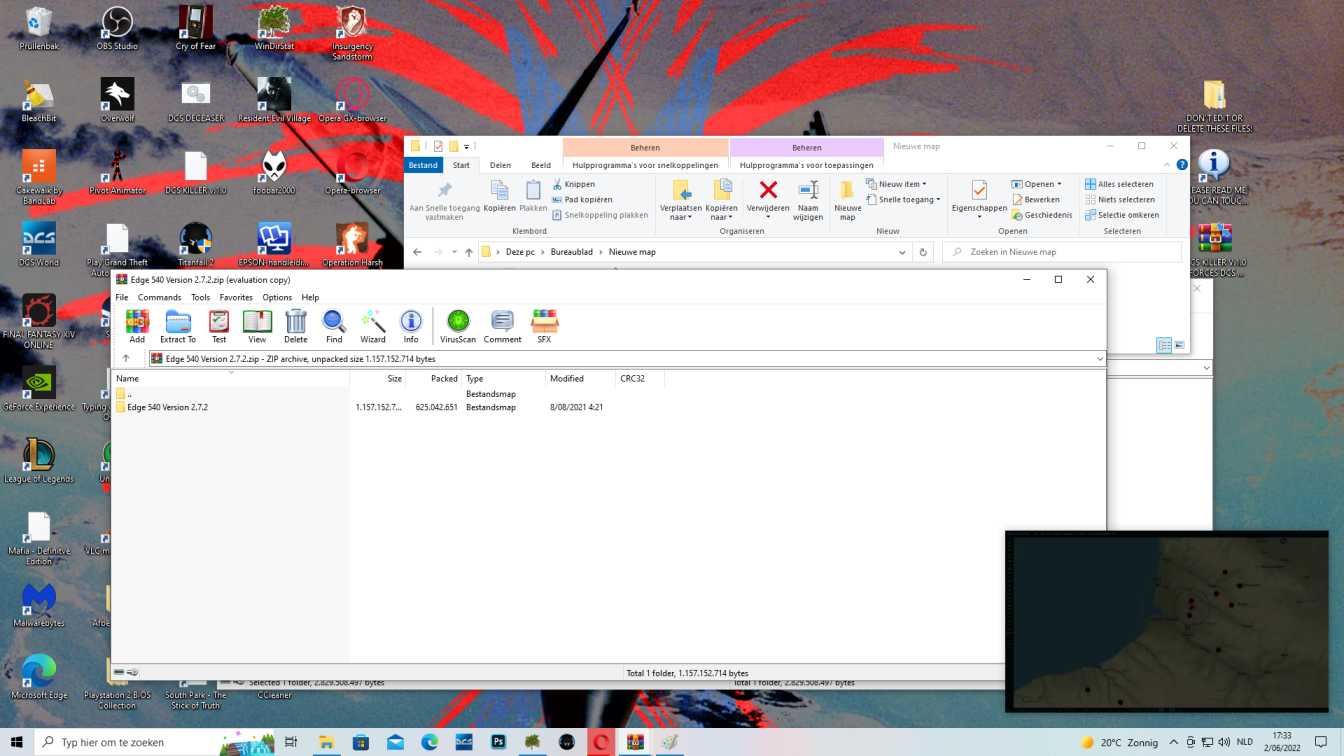Screen dimensions: 1344x756
Task: Run the Test tool on the archive
Action: [219, 326]
